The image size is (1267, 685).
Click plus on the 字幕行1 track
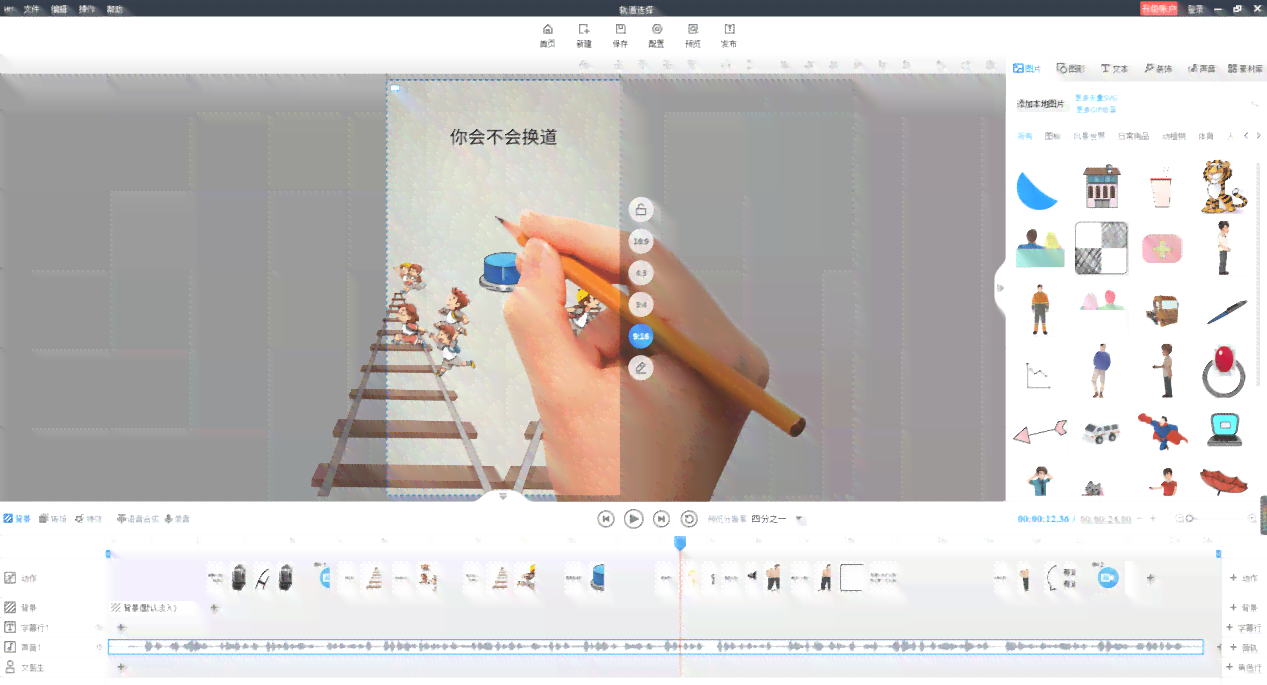121,628
